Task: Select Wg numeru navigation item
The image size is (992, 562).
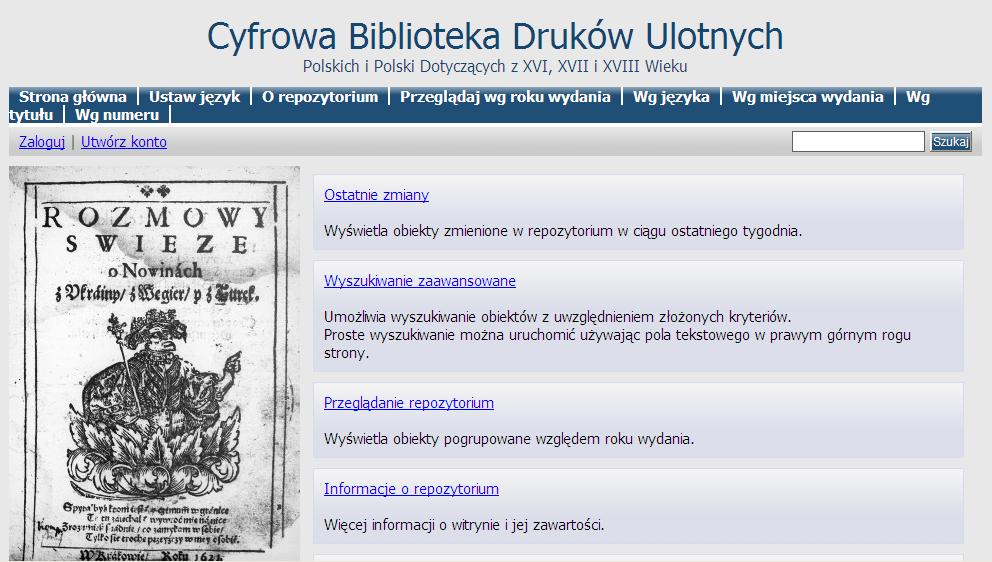Action: point(117,115)
